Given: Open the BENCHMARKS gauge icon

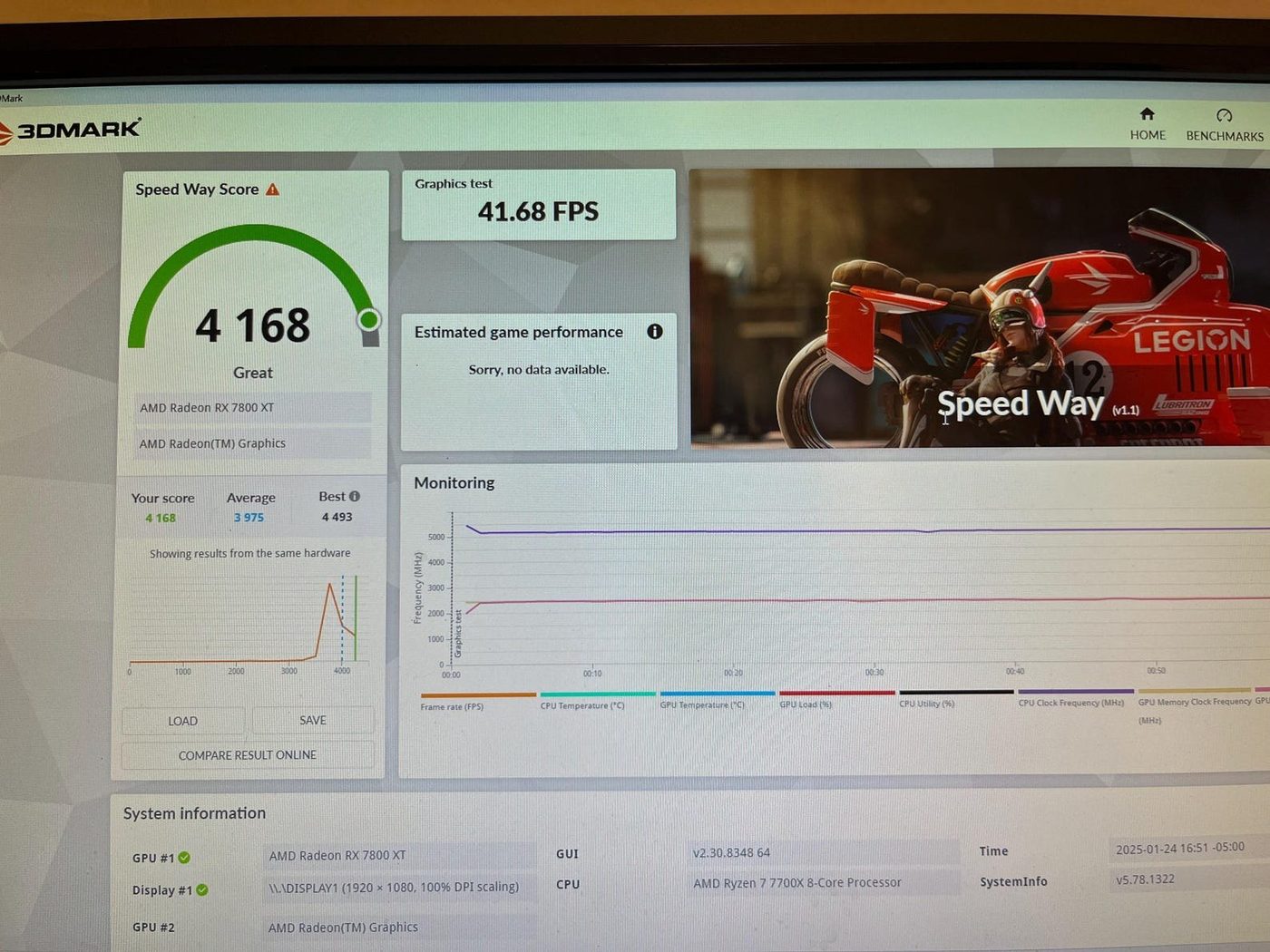Looking at the screenshot, I should click(x=1224, y=115).
